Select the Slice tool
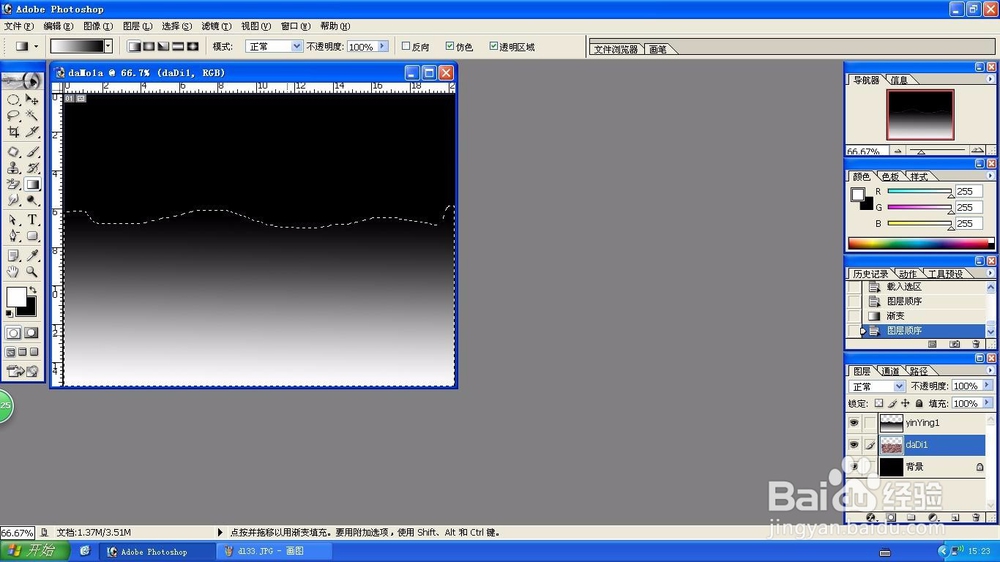The height and width of the screenshot is (562, 1000). point(32,131)
